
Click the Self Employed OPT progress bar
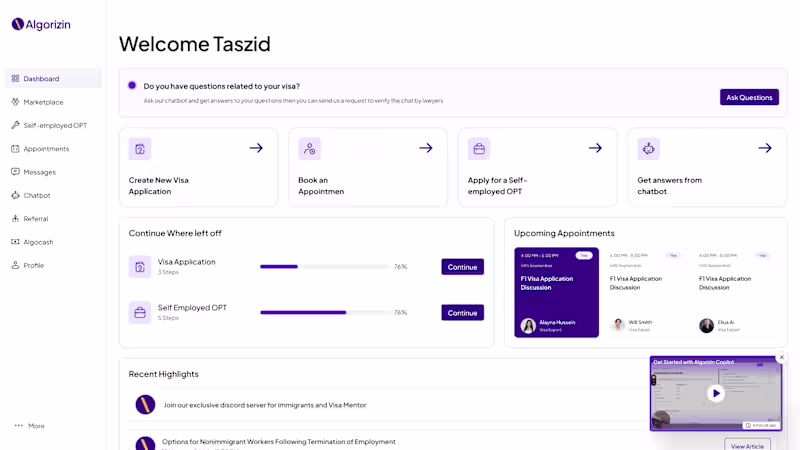pyautogui.click(x=324, y=312)
